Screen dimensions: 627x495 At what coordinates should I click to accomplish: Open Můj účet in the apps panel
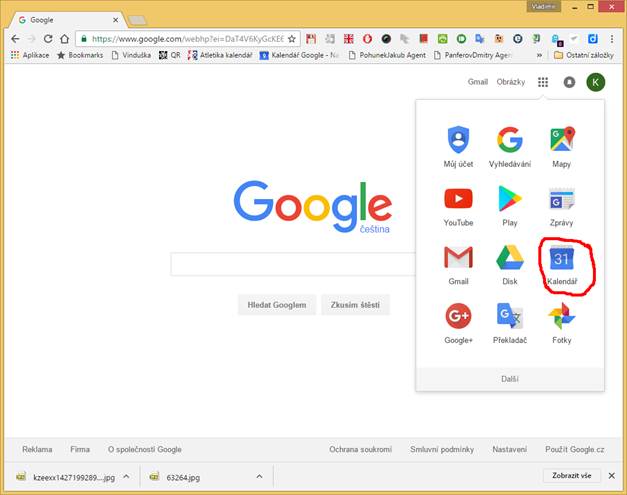pos(458,146)
